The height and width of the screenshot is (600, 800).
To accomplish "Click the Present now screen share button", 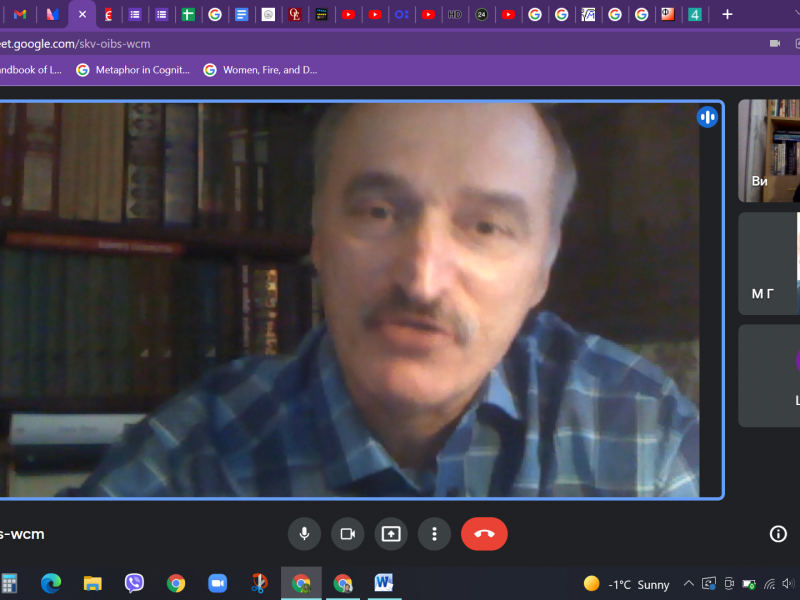I will coord(391,534).
